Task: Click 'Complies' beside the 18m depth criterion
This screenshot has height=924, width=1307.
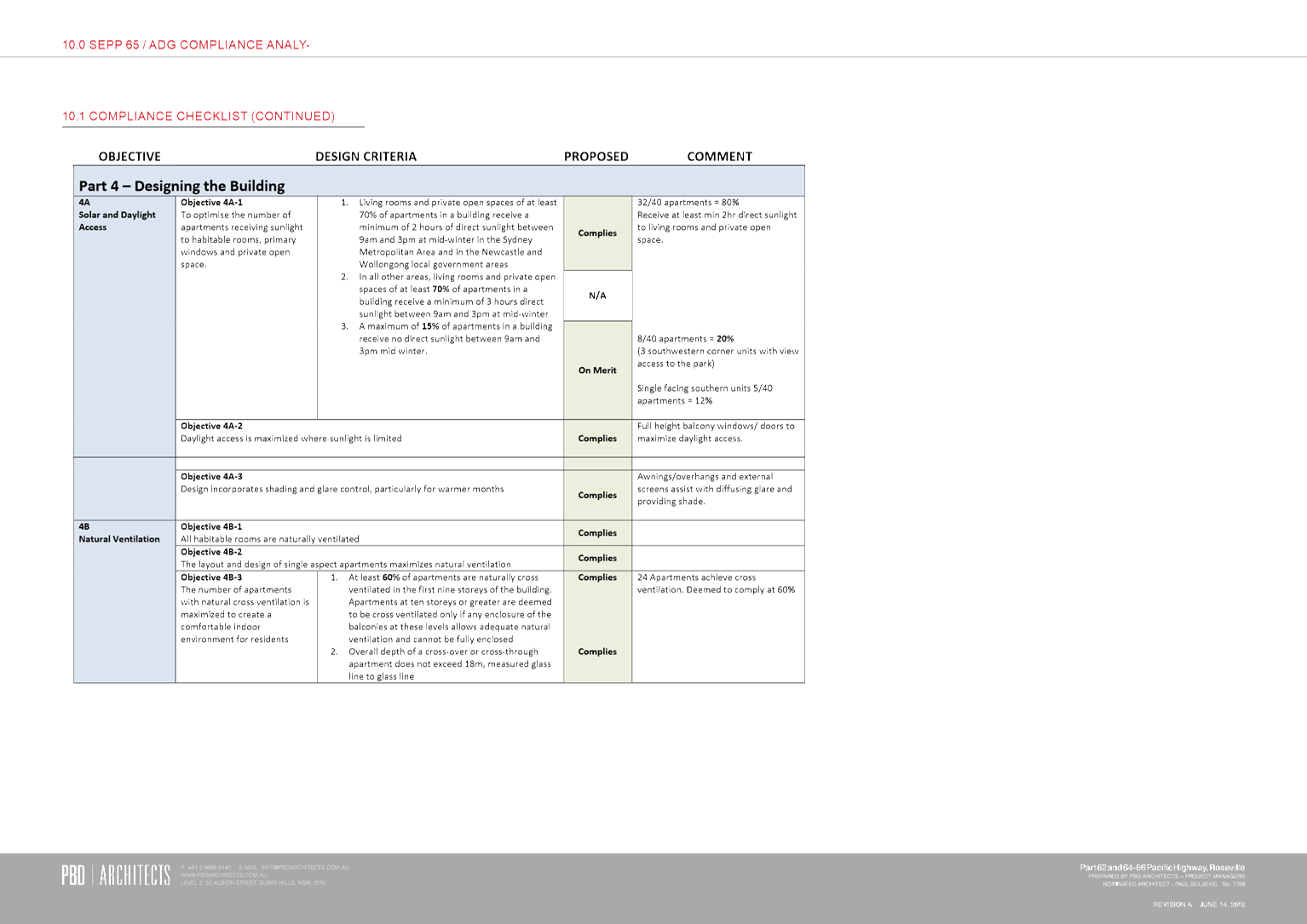Action: [597, 652]
